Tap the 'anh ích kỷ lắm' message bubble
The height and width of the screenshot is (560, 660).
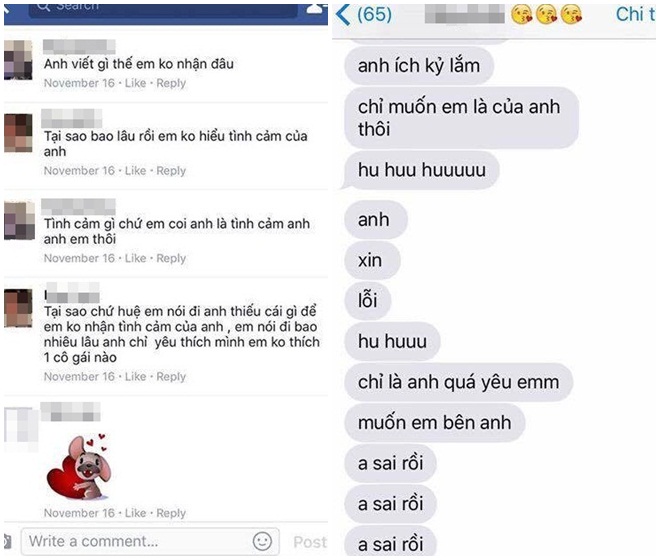pyautogui.click(x=419, y=66)
